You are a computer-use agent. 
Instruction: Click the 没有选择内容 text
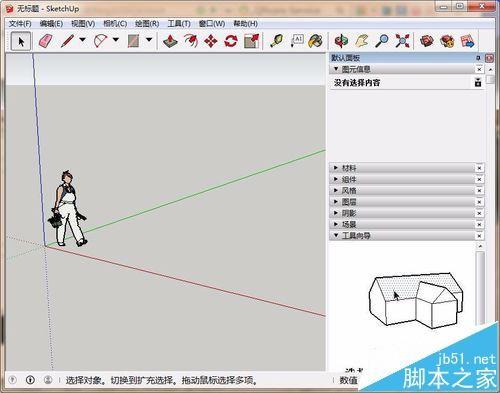point(357,82)
